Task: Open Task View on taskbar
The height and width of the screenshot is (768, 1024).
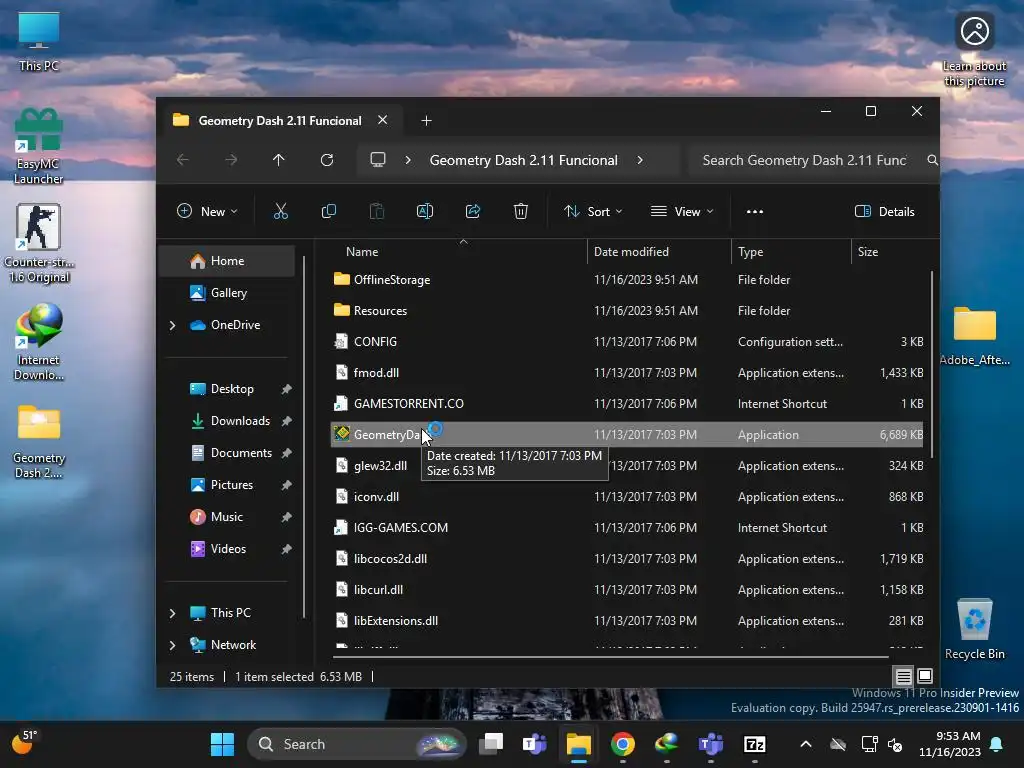Action: click(491, 744)
